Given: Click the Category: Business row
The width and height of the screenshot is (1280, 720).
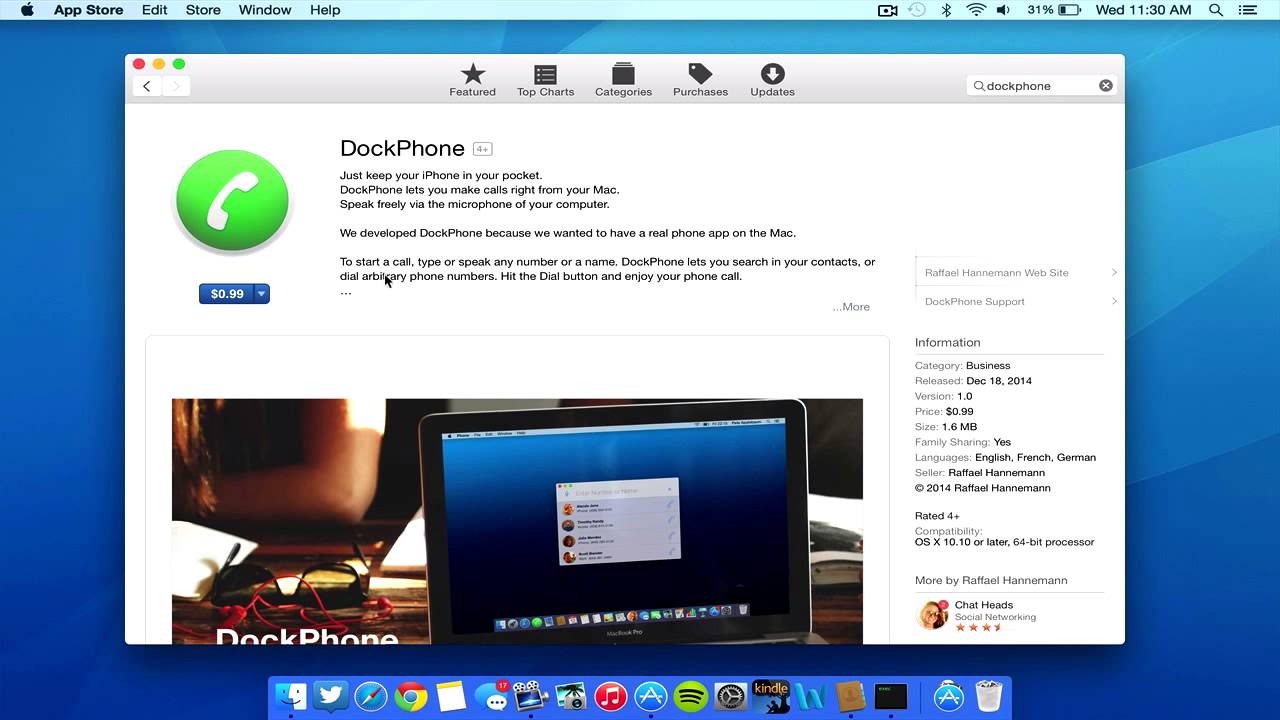Looking at the screenshot, I should (963, 365).
